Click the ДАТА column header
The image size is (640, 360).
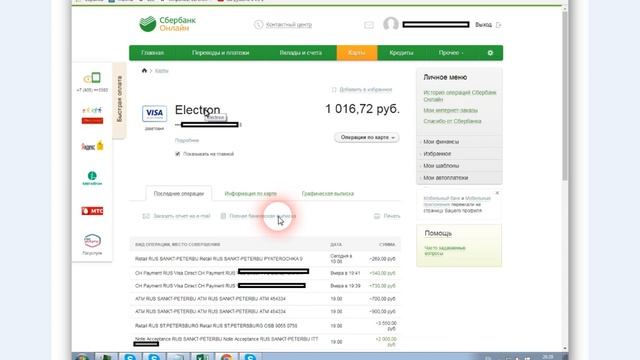336,244
